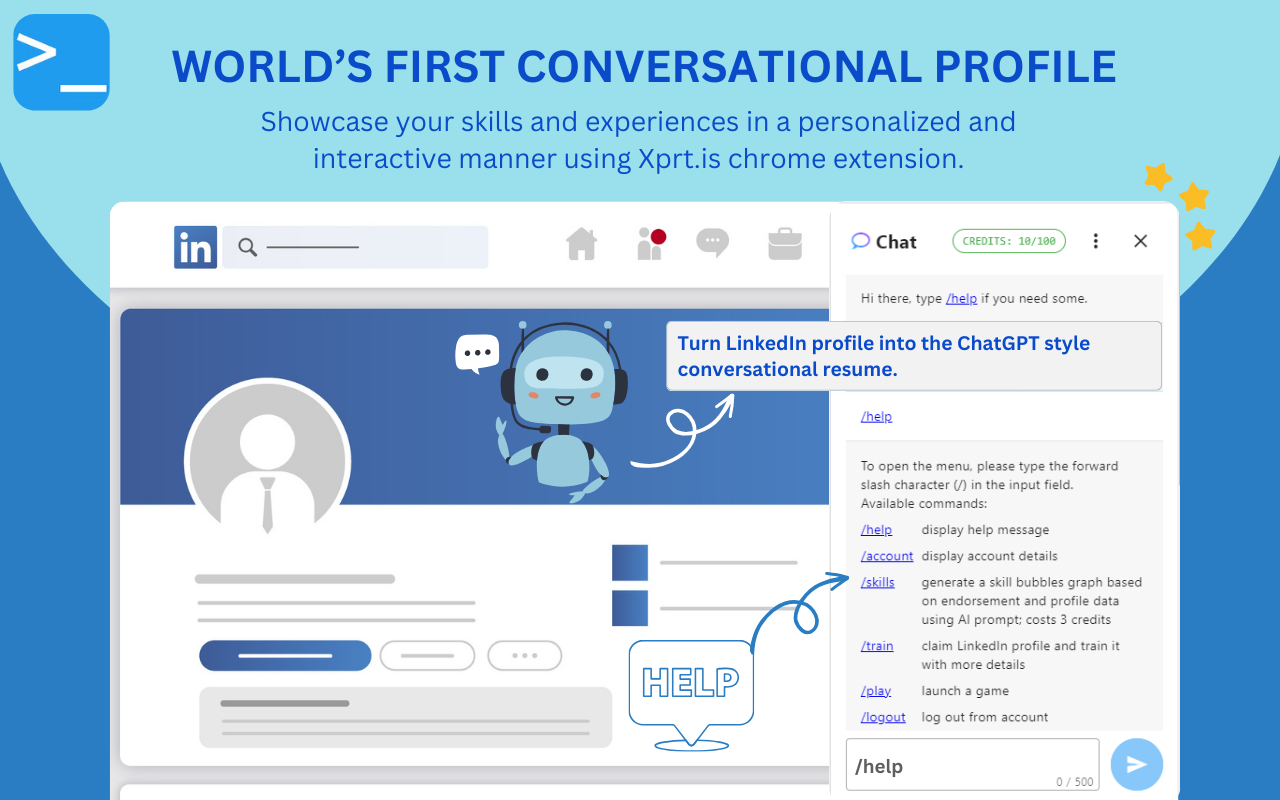The height and width of the screenshot is (800, 1280).
Task: Open the LinkedIn home icon
Action: (582, 243)
